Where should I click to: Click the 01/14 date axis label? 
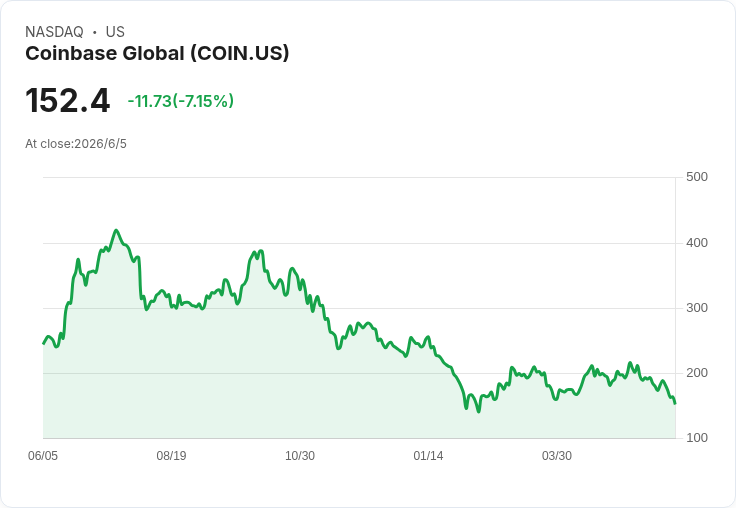click(428, 456)
